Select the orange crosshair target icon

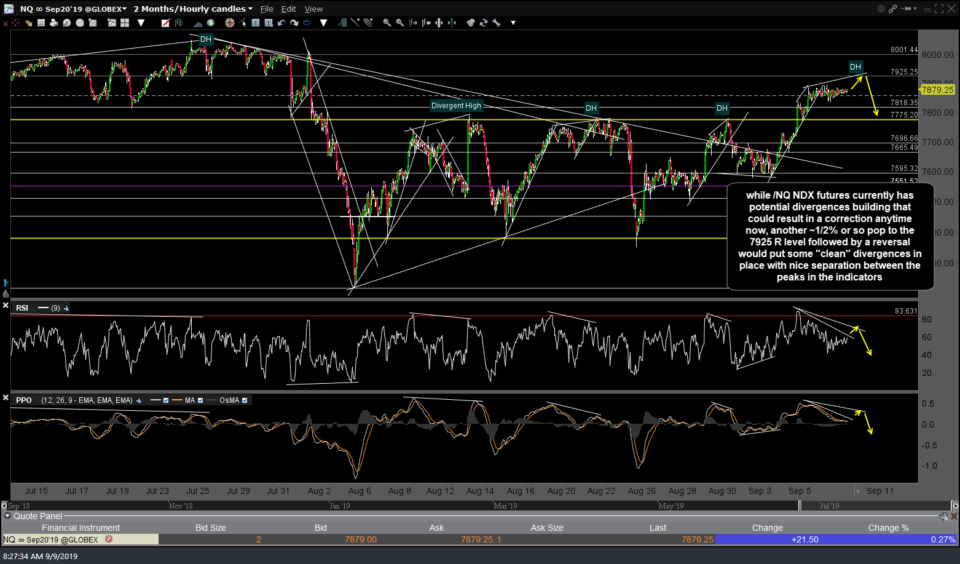click(230, 23)
